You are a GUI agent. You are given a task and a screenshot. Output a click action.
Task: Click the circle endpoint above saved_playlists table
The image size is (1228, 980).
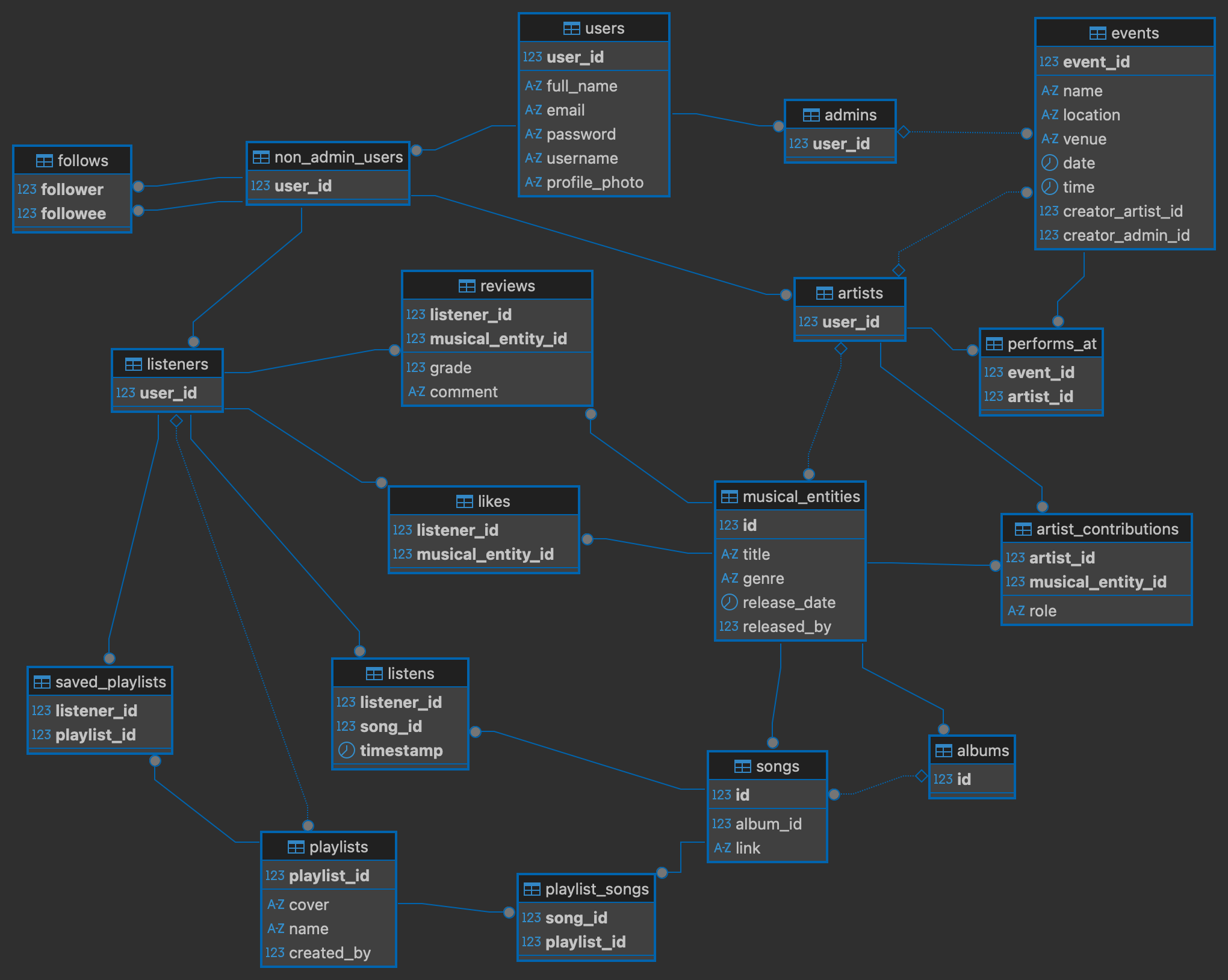pyautogui.click(x=109, y=658)
